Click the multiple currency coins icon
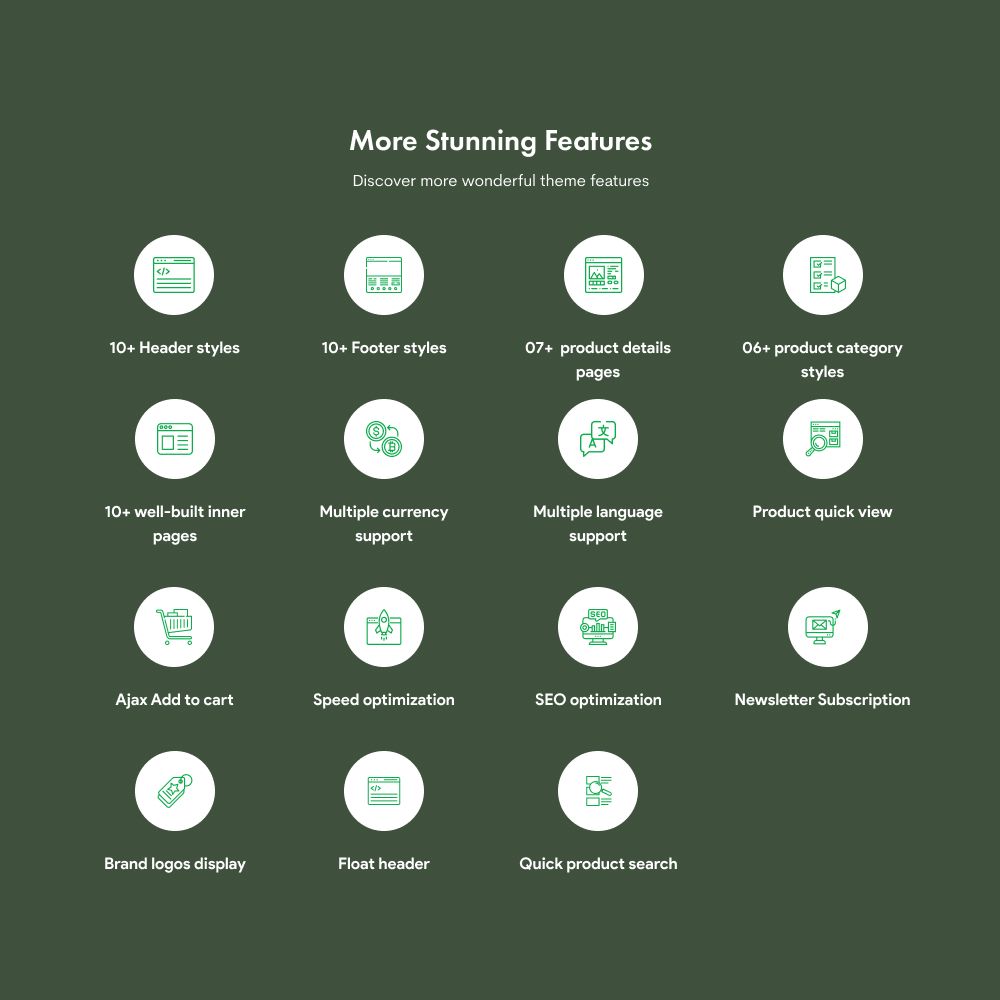This screenshot has width=1000, height=1000. [x=384, y=439]
